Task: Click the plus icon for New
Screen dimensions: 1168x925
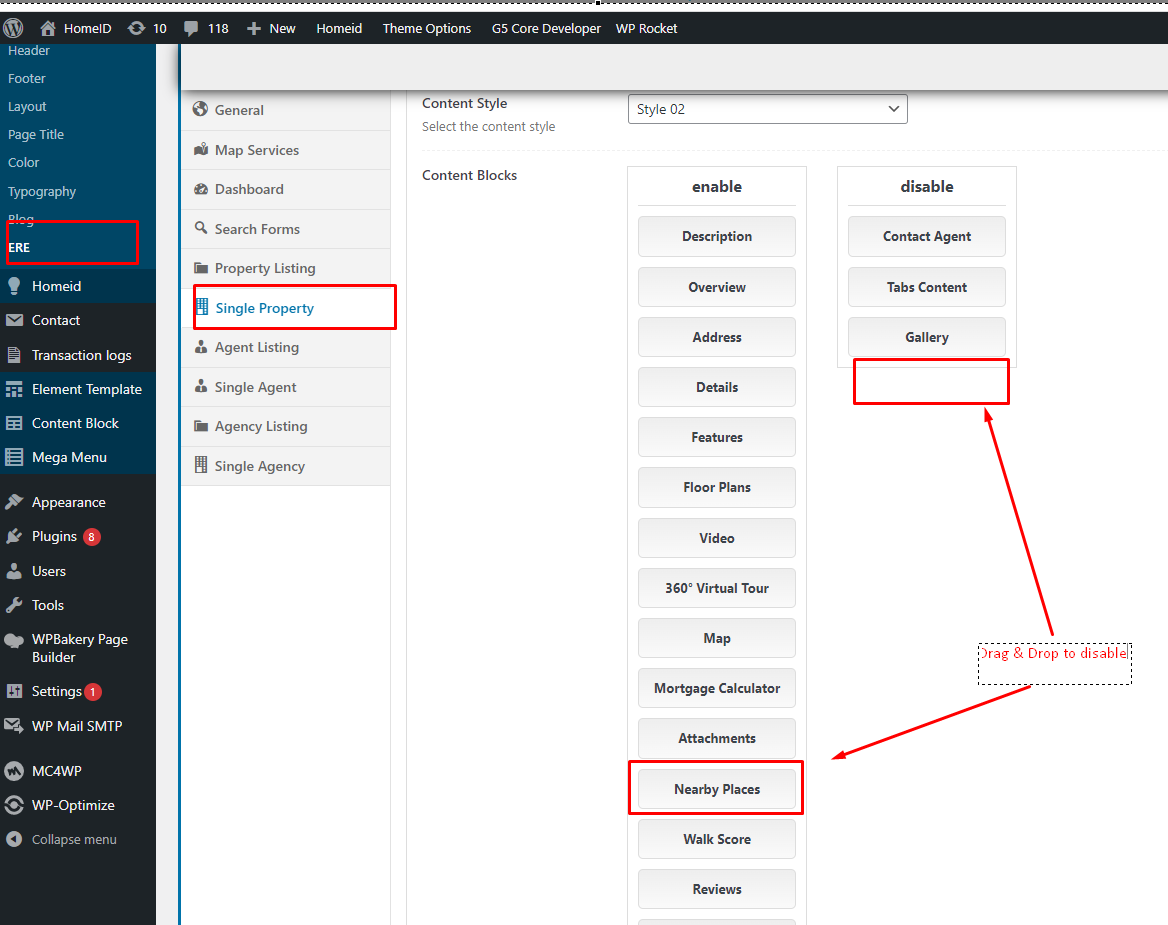Action: [254, 28]
